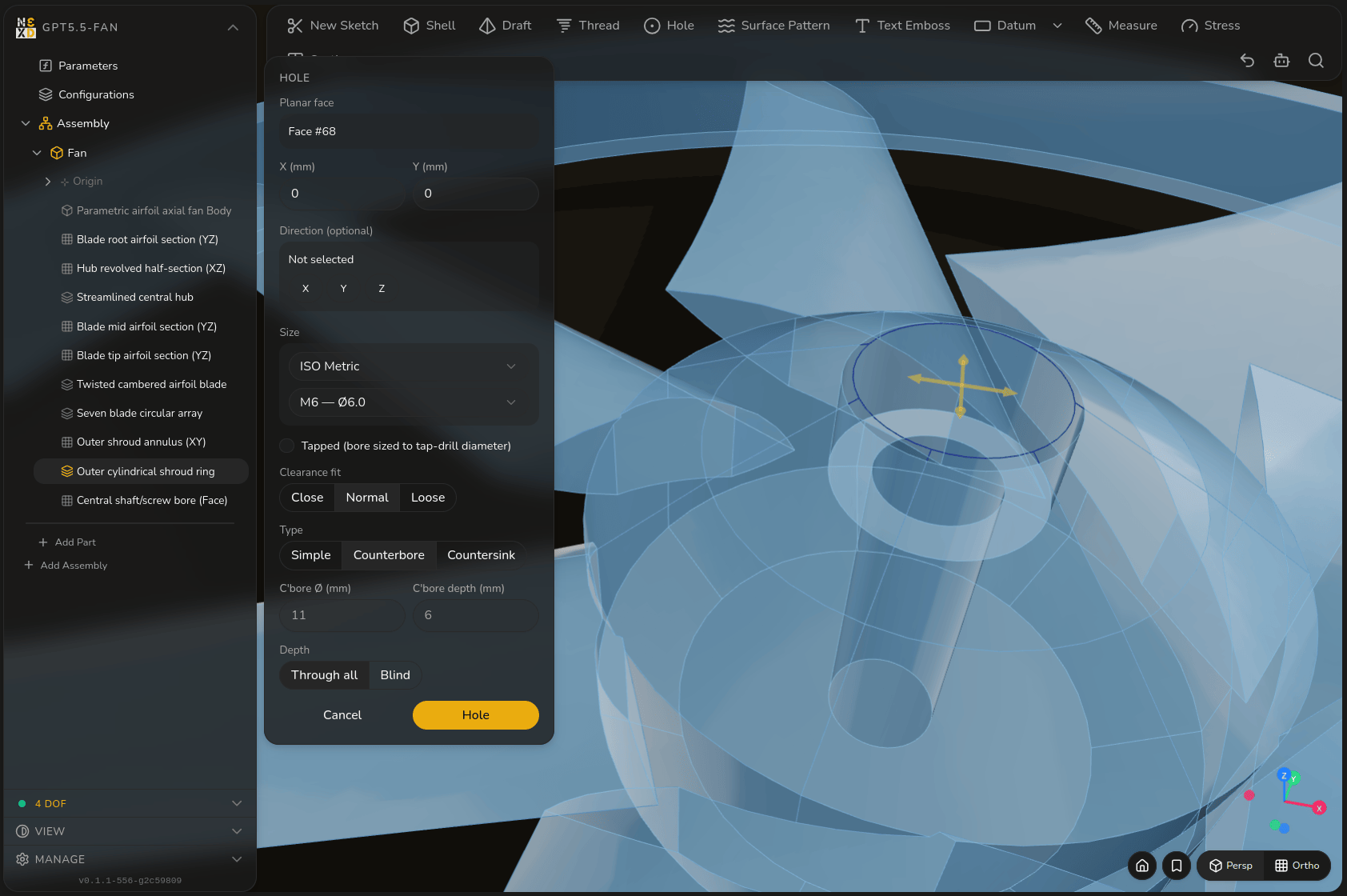This screenshot has height=896, width=1347.
Task: Select Seven blade circular array feature
Action: click(141, 413)
